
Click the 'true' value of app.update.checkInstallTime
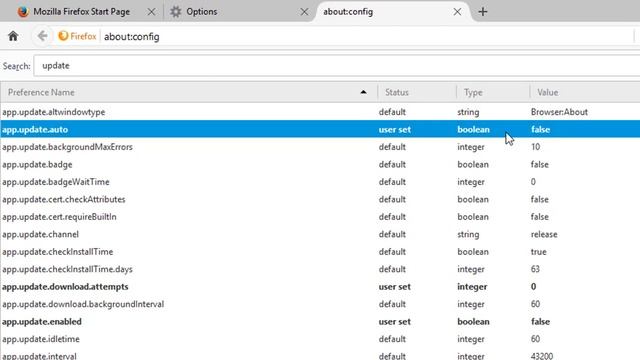(538, 252)
